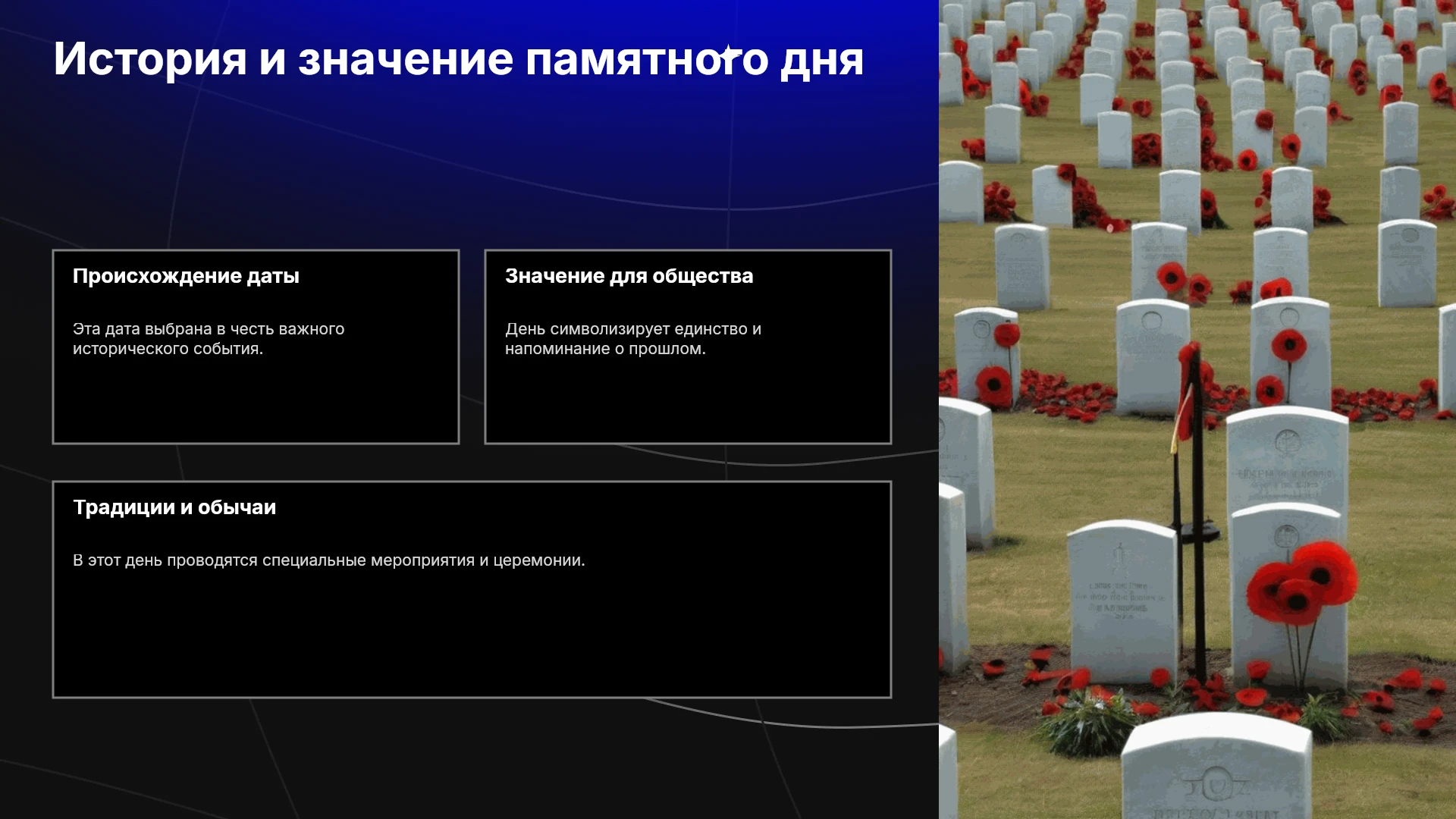Click the word 'История' in the title
Screen dimensions: 1456x819
click(x=150, y=59)
